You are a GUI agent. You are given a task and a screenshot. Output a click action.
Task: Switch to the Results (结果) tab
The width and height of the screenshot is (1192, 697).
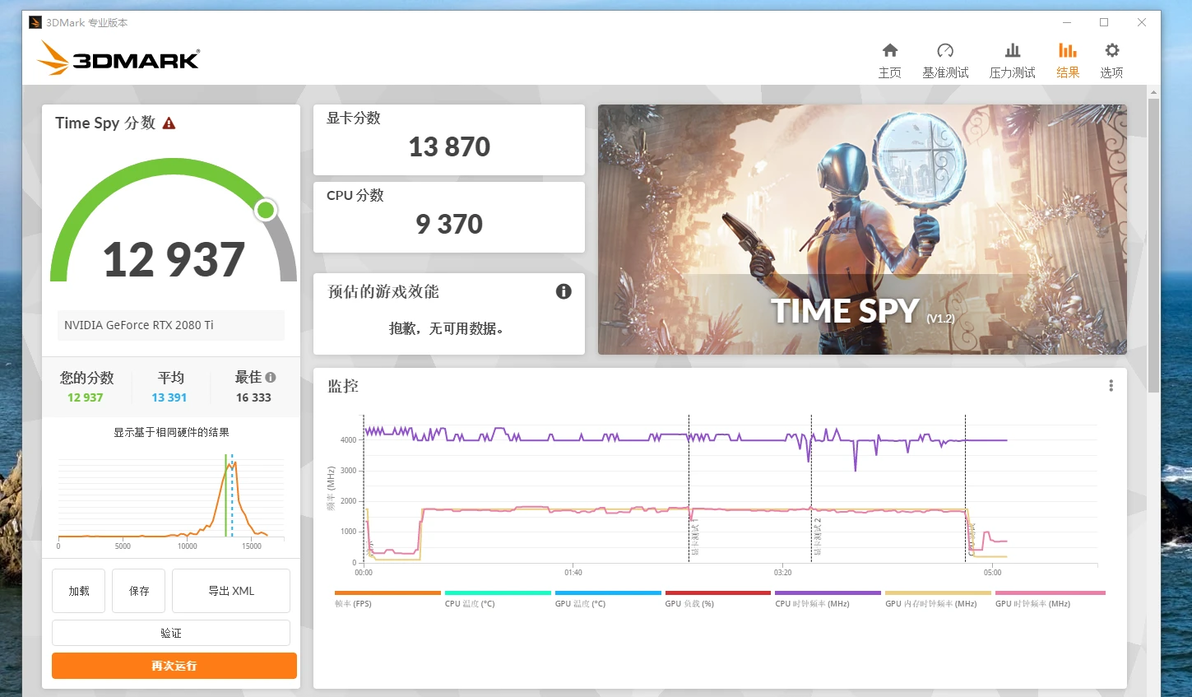click(1067, 61)
